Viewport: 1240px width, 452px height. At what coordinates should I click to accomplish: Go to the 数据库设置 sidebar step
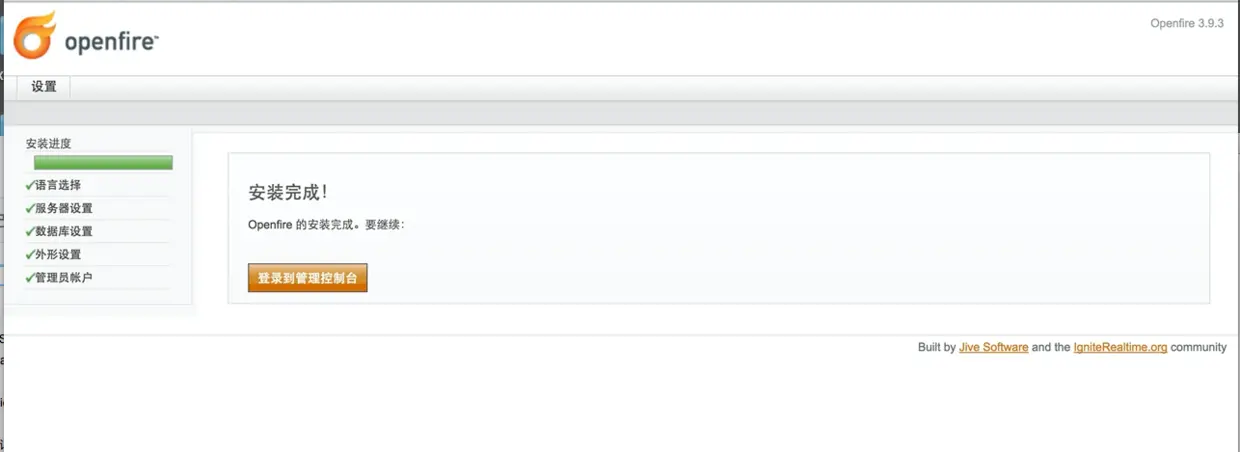(64, 231)
